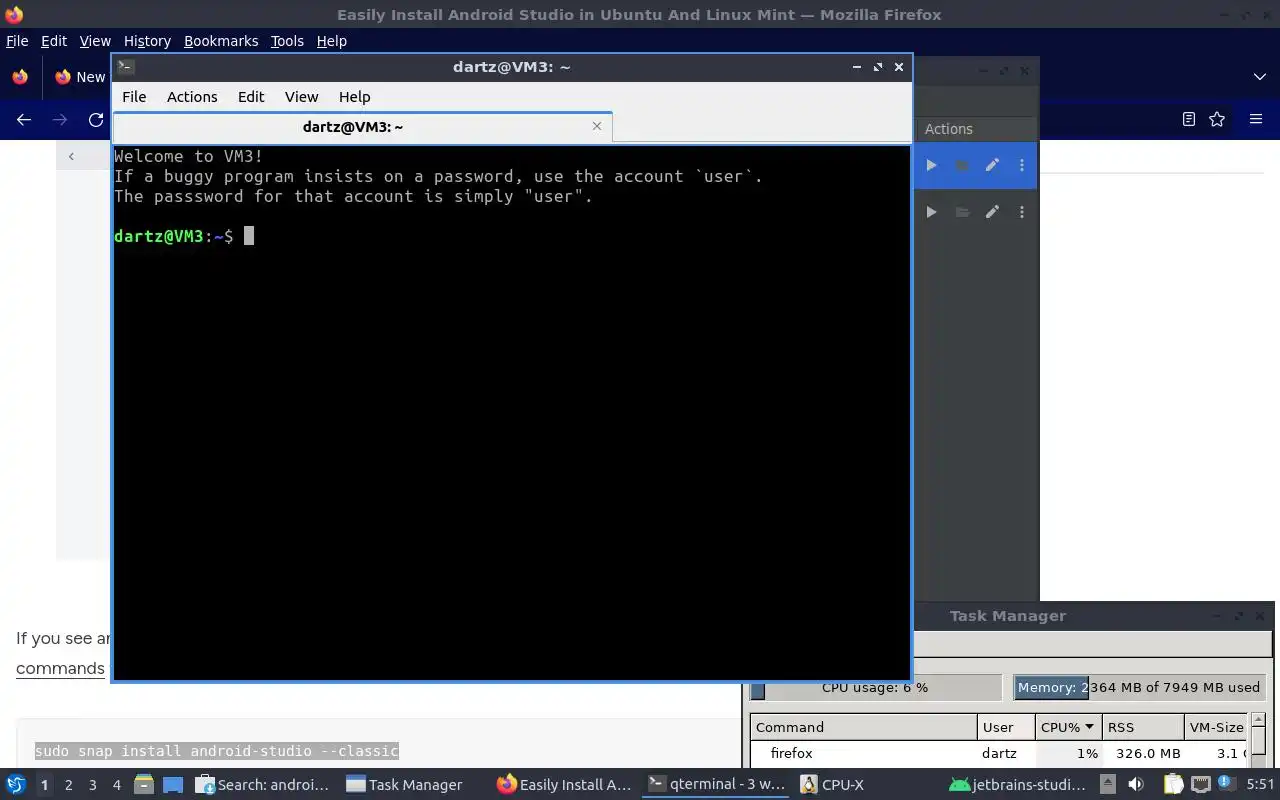
Task: Select the firefox process row
Action: click(x=1000, y=753)
